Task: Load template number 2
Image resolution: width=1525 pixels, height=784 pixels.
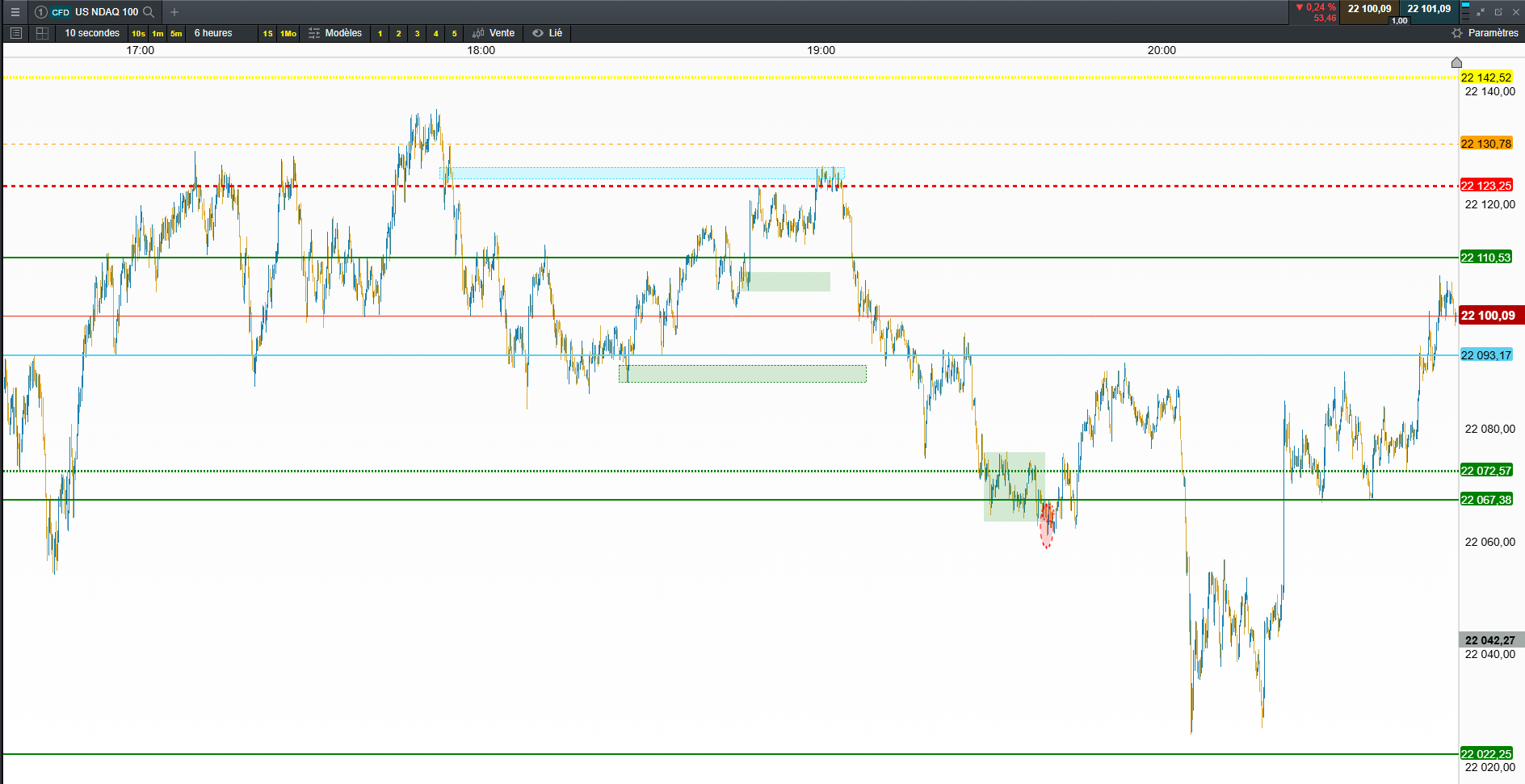Action: click(x=398, y=34)
